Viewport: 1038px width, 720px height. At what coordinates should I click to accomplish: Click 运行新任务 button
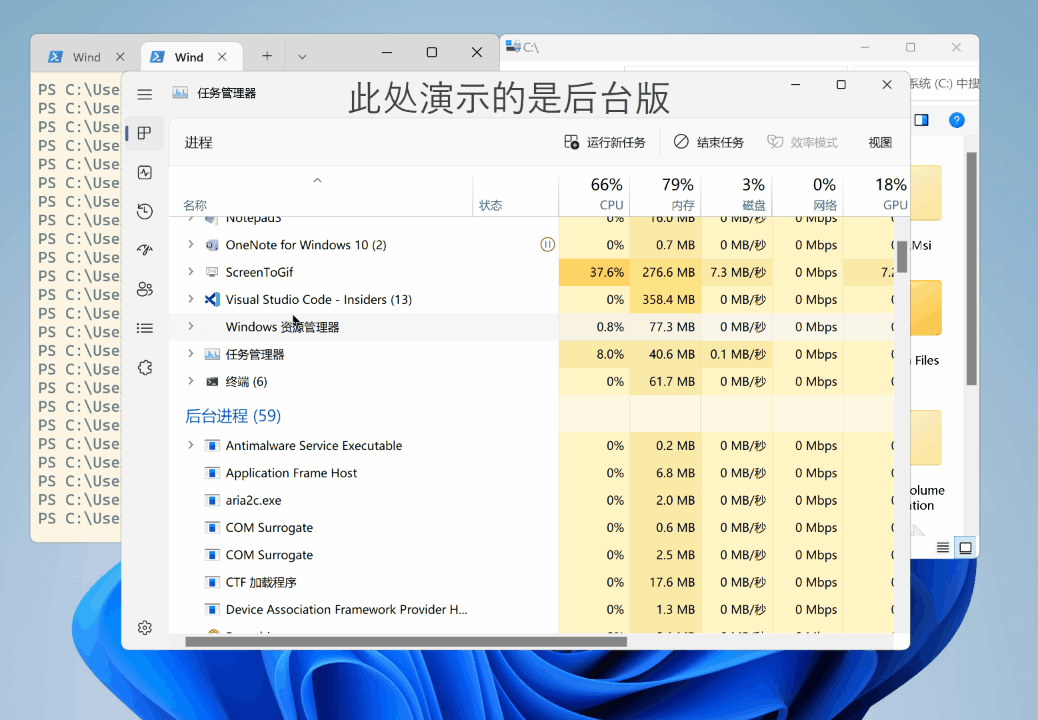pyautogui.click(x=604, y=142)
